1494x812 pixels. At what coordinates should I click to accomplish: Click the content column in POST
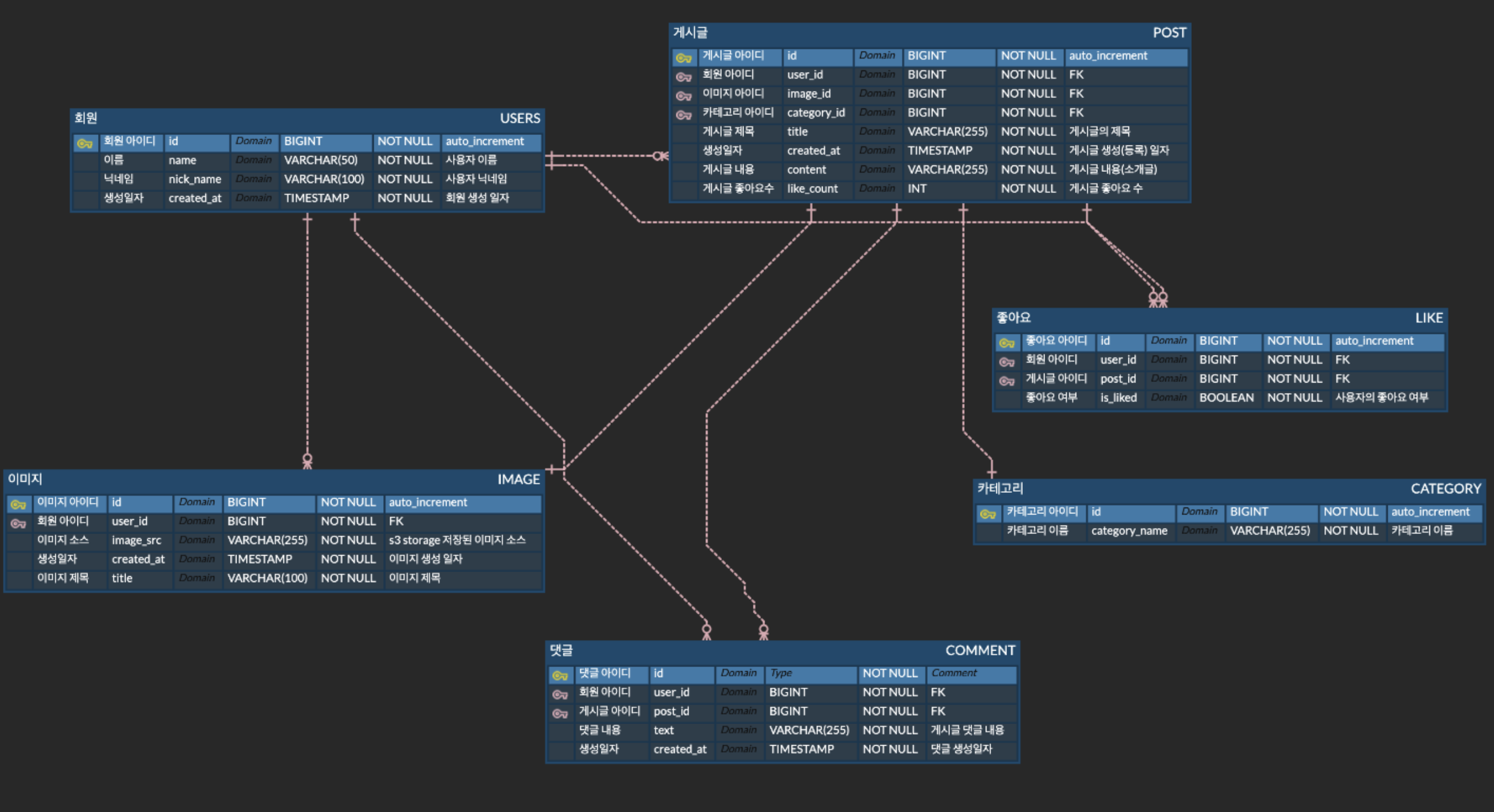tap(806, 170)
